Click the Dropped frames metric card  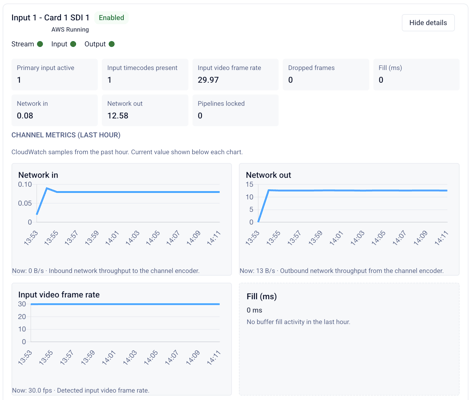pos(326,75)
